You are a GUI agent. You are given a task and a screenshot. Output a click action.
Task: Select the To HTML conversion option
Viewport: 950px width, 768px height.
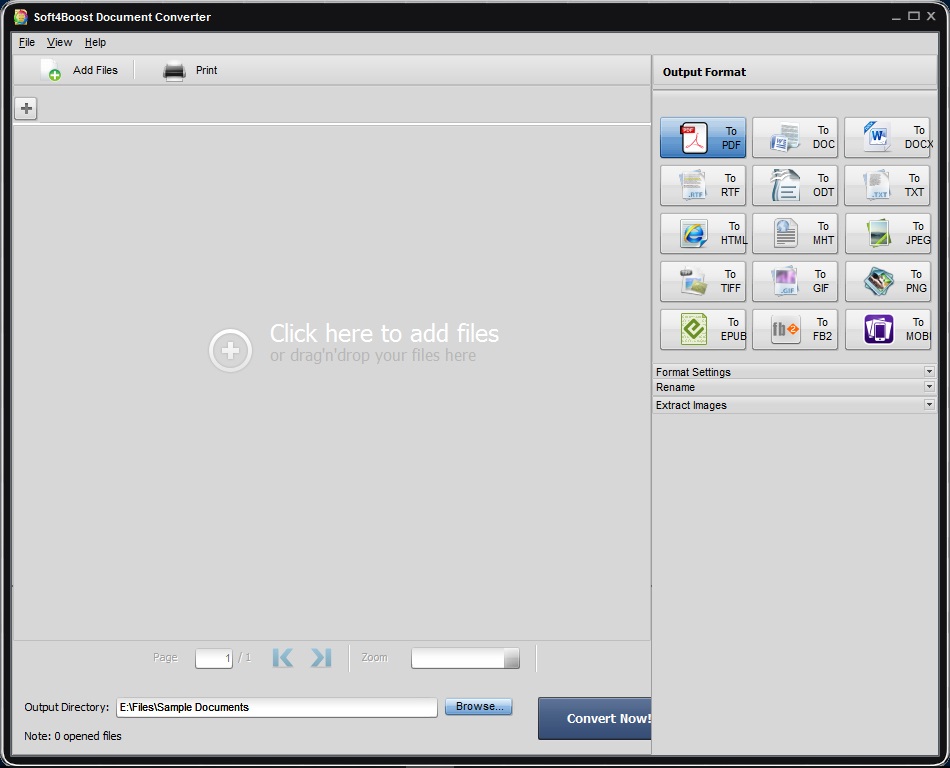703,233
